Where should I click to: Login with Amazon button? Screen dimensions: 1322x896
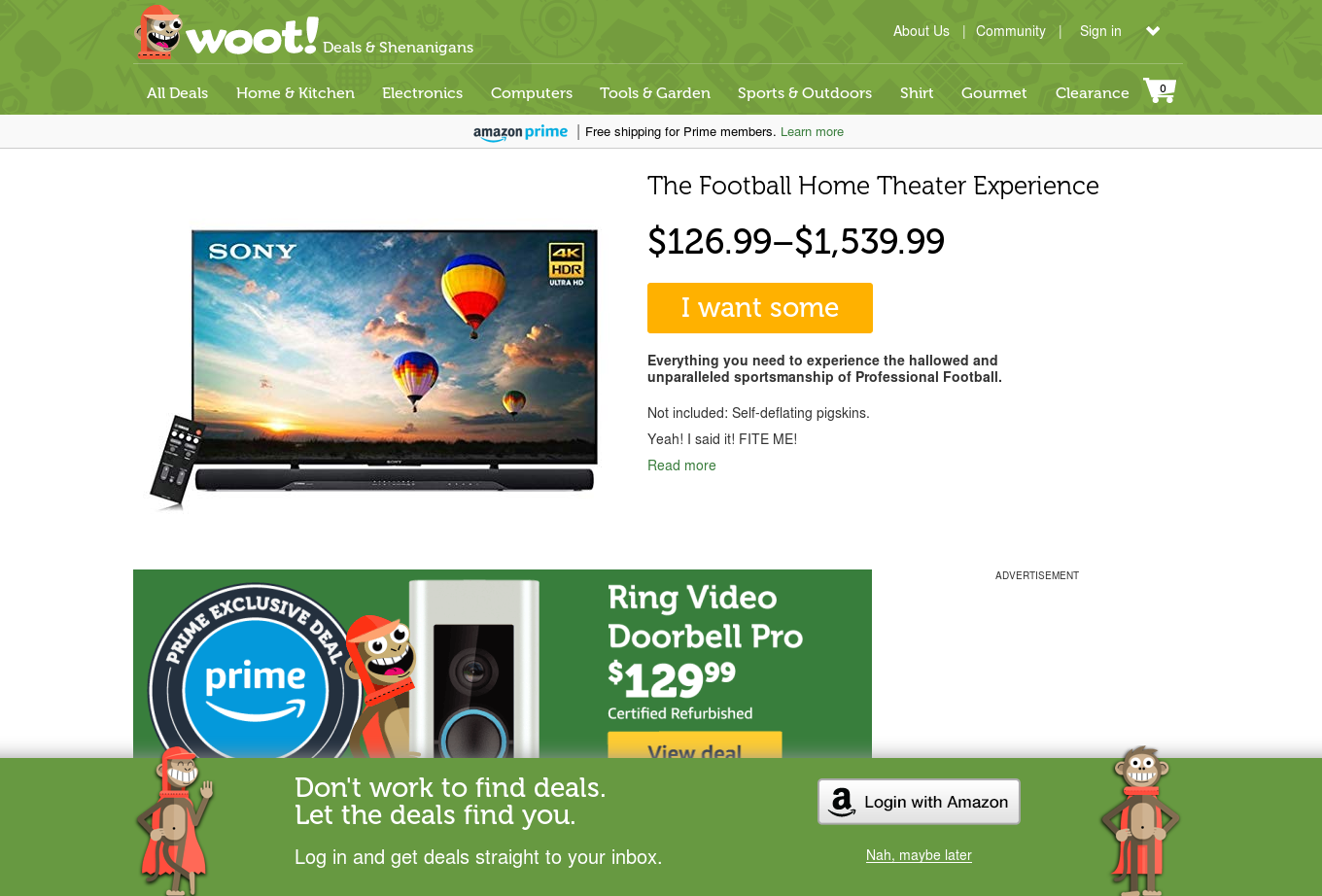919,802
